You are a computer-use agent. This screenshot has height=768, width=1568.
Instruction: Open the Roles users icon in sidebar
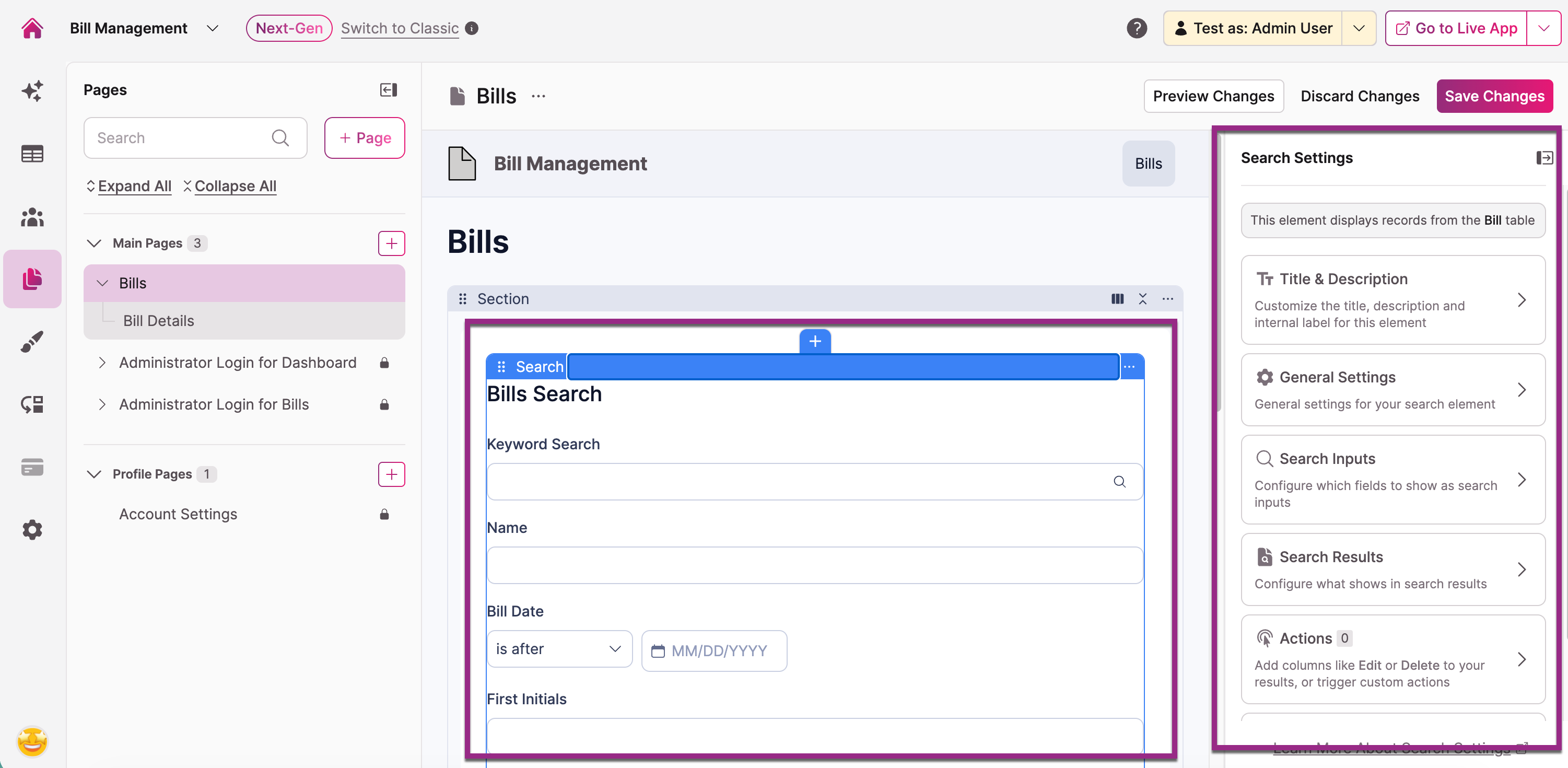32,217
